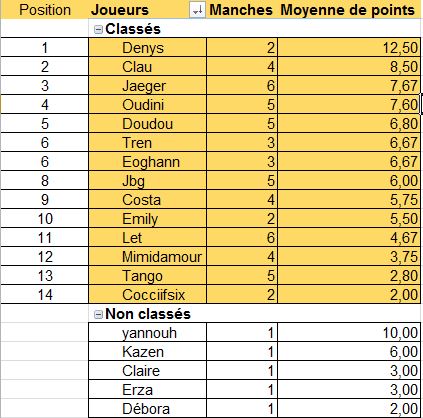The image size is (423, 418).
Task: Click the Eoghann name cell
Action: (147, 161)
